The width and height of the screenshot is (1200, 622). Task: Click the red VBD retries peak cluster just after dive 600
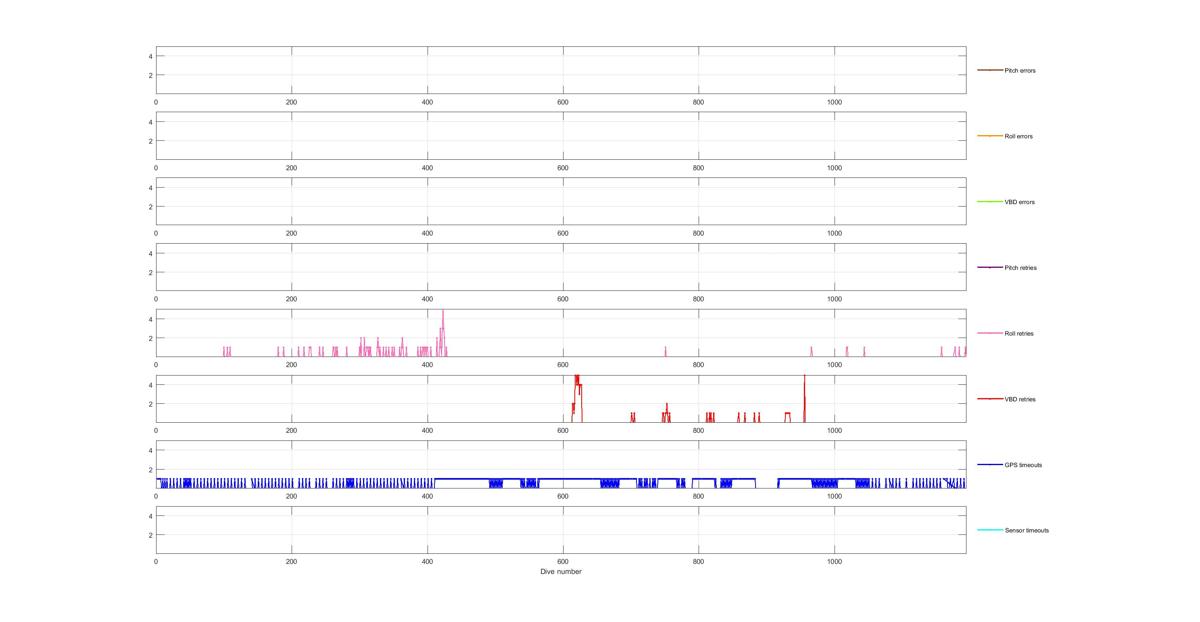pyautogui.click(x=577, y=397)
